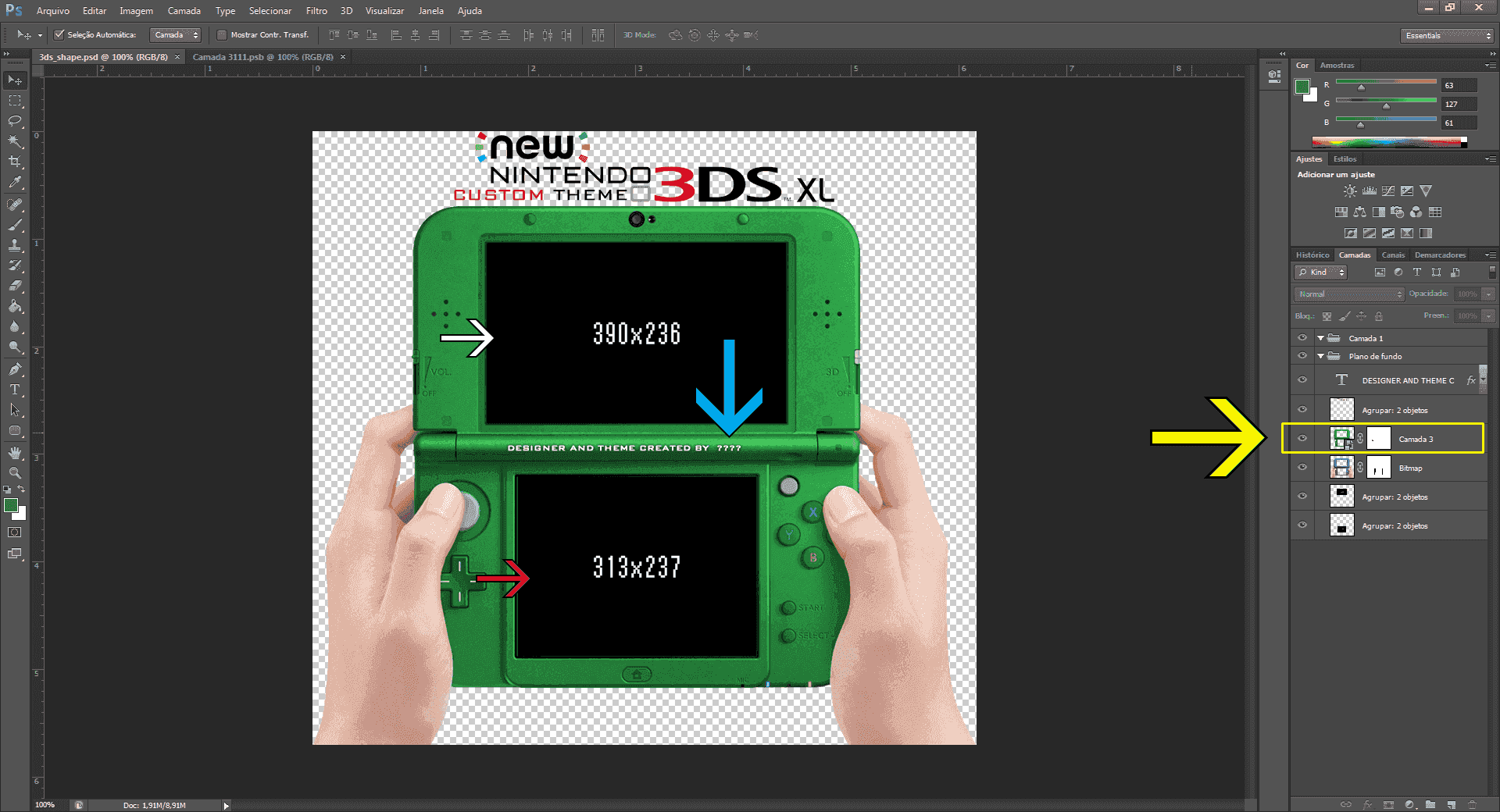Select the Blur tool
The width and height of the screenshot is (1500, 812).
pos(15,326)
